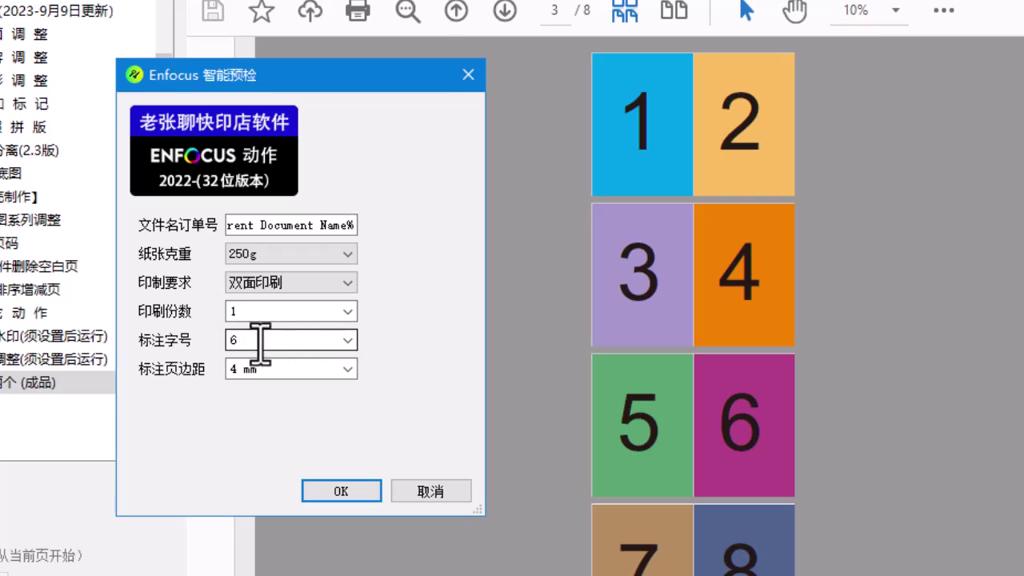Go to next page with down arrow icon

coord(503,11)
